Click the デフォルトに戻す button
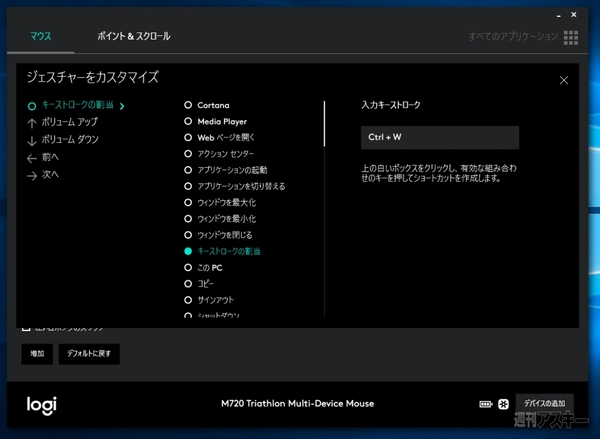 89,354
